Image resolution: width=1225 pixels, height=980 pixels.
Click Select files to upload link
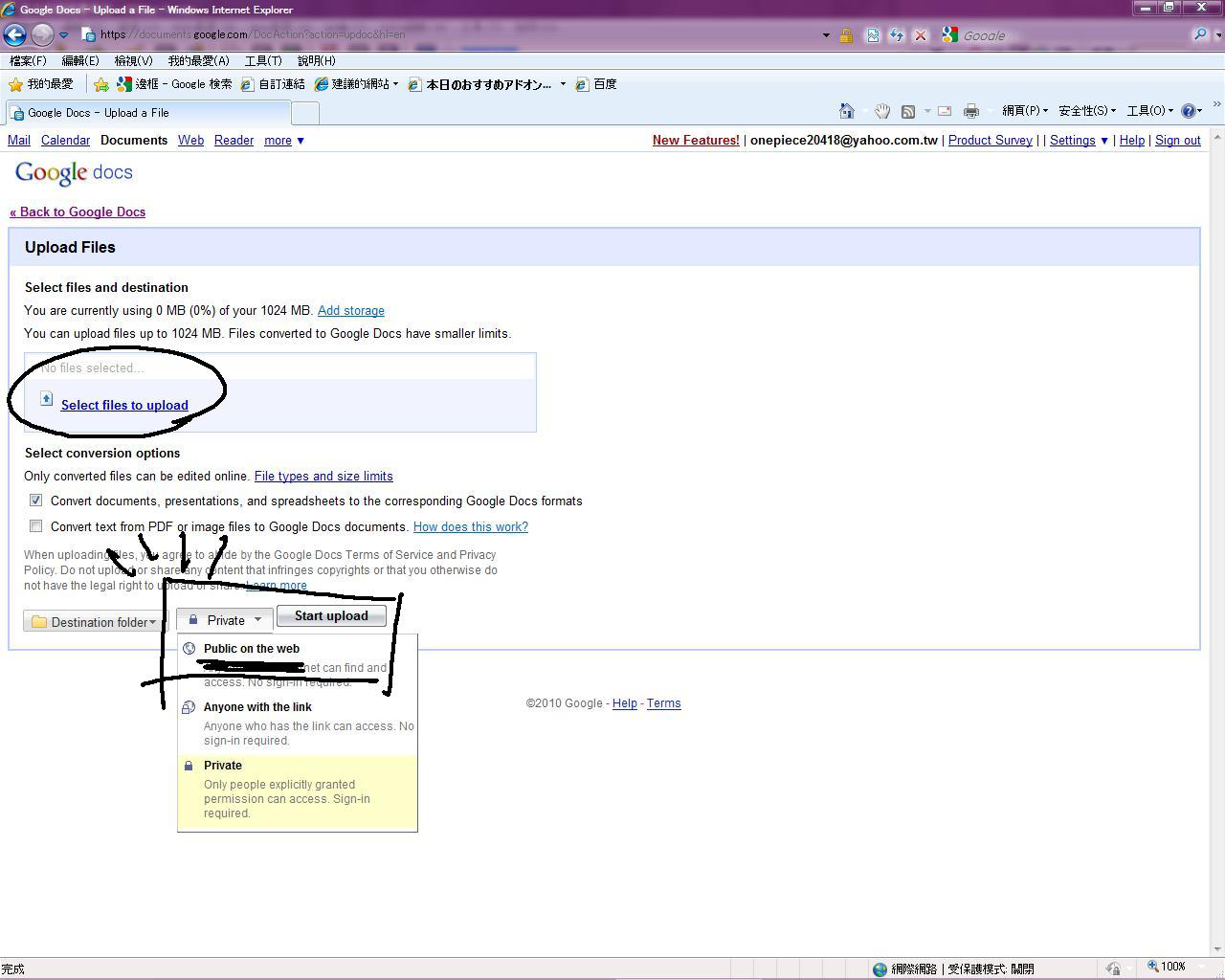(x=124, y=405)
